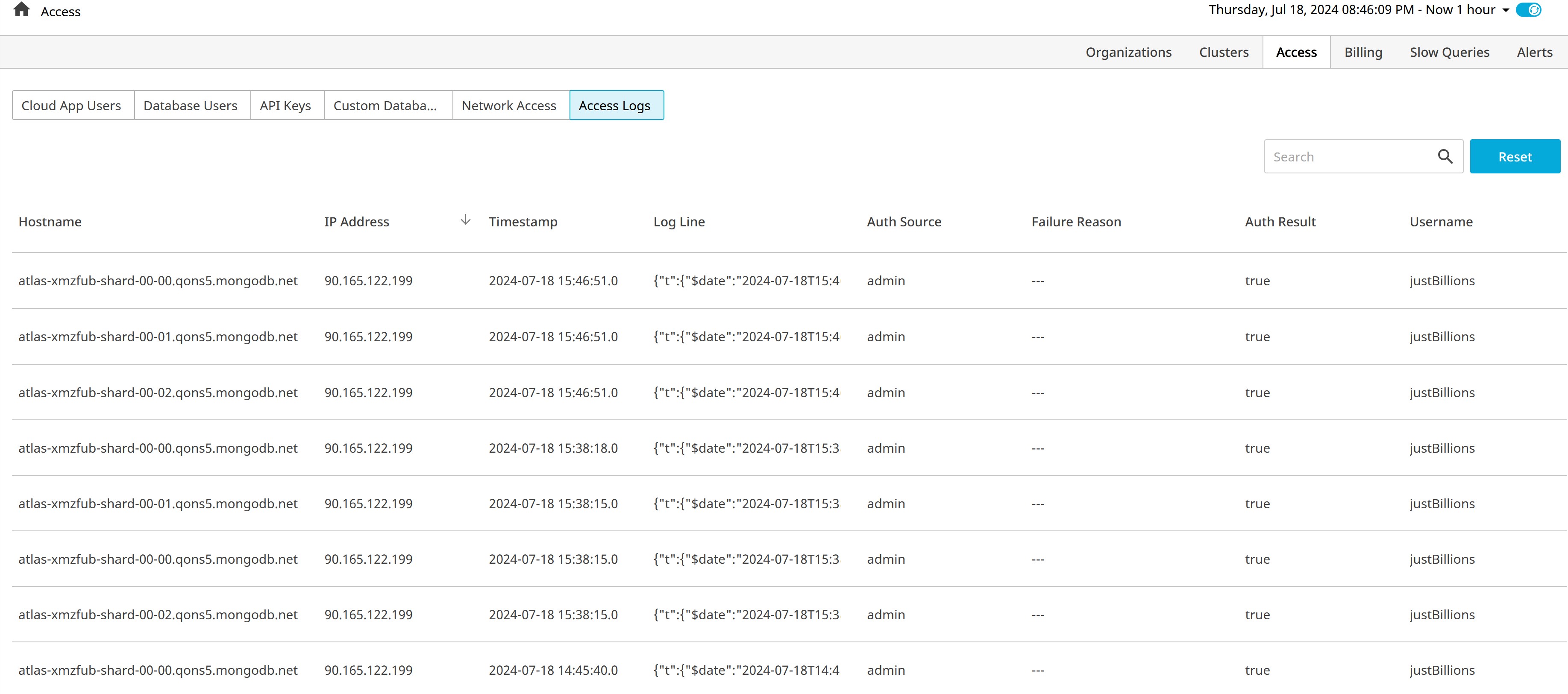Sort by the Timestamp column header
Image resolution: width=1568 pixels, height=694 pixels.
[523, 222]
